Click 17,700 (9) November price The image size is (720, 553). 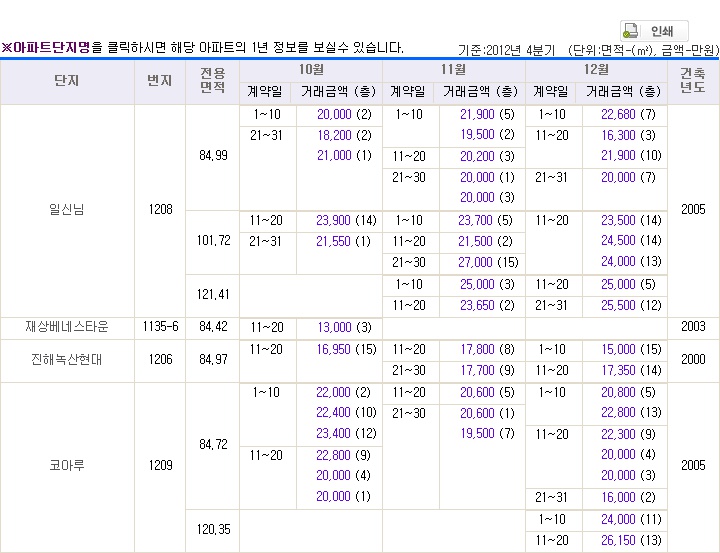click(487, 371)
